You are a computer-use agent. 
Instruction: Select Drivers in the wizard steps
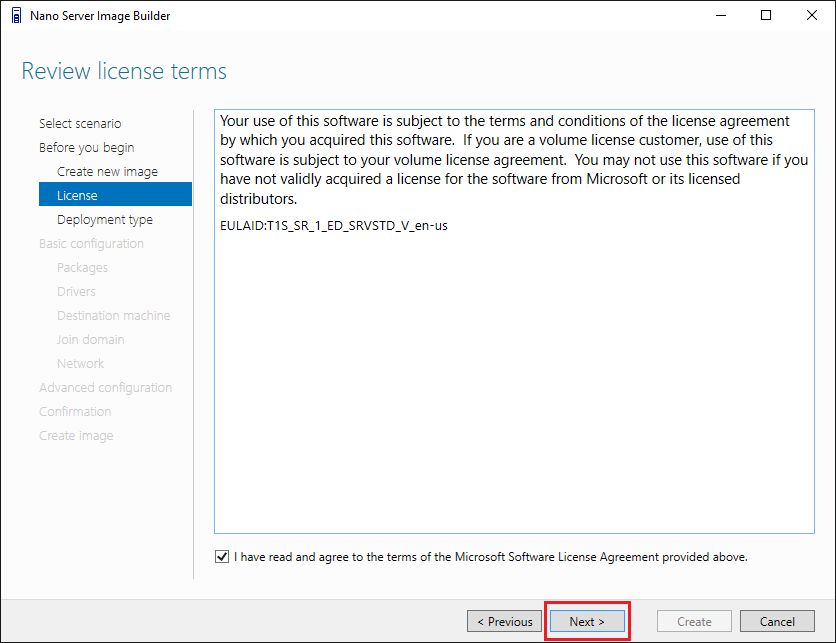[x=76, y=292]
